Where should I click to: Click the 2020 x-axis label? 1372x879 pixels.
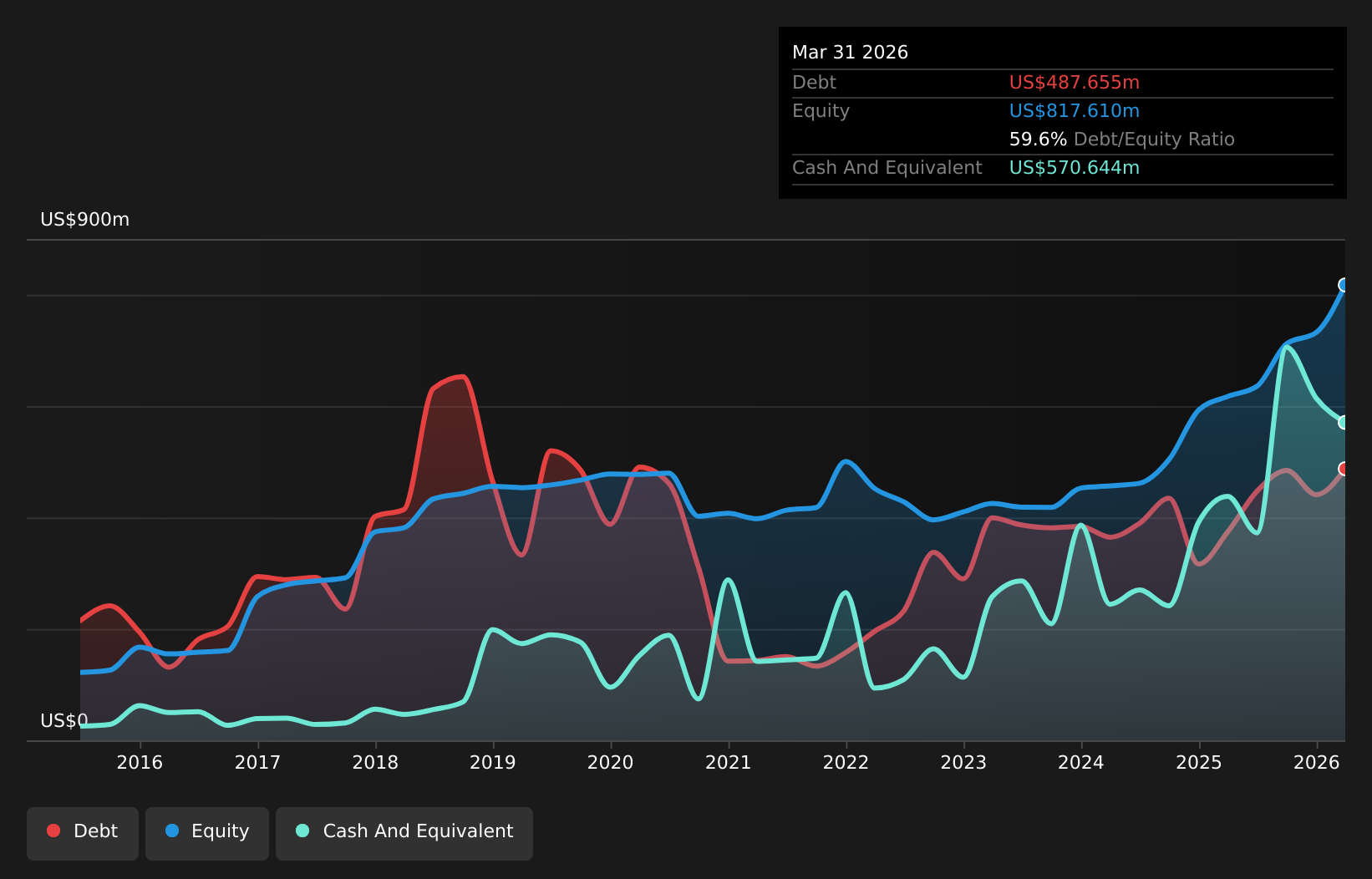pyautogui.click(x=611, y=762)
